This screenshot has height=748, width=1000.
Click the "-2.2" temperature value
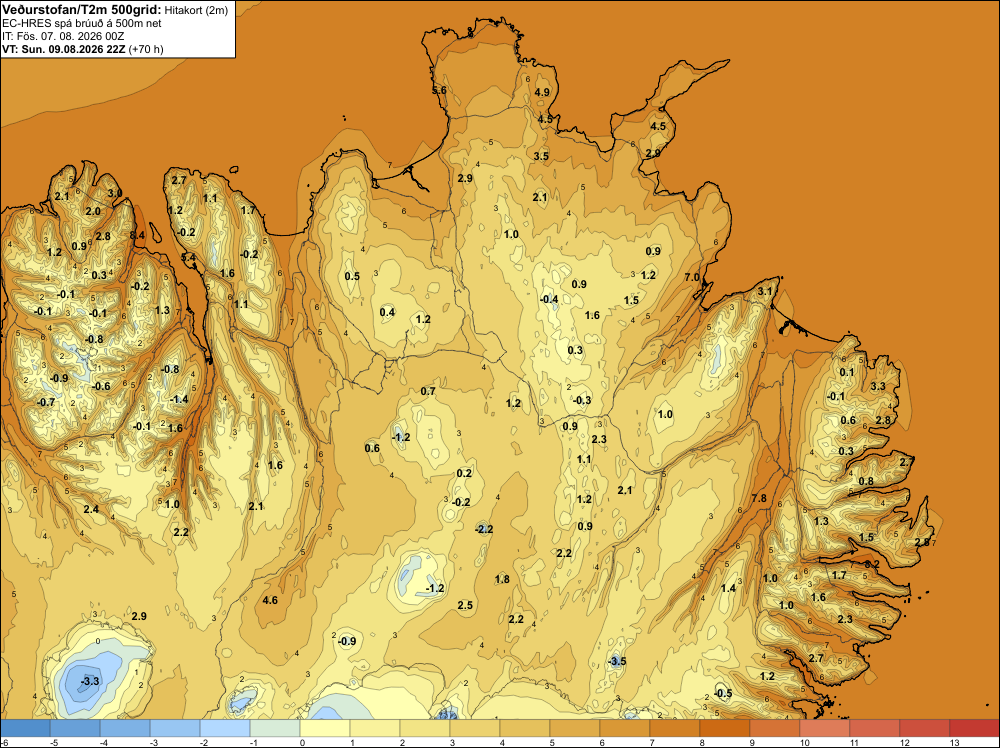(x=484, y=529)
